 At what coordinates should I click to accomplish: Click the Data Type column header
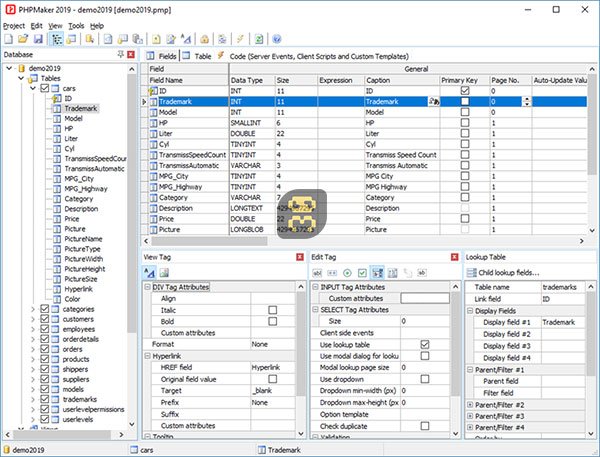tap(252, 80)
